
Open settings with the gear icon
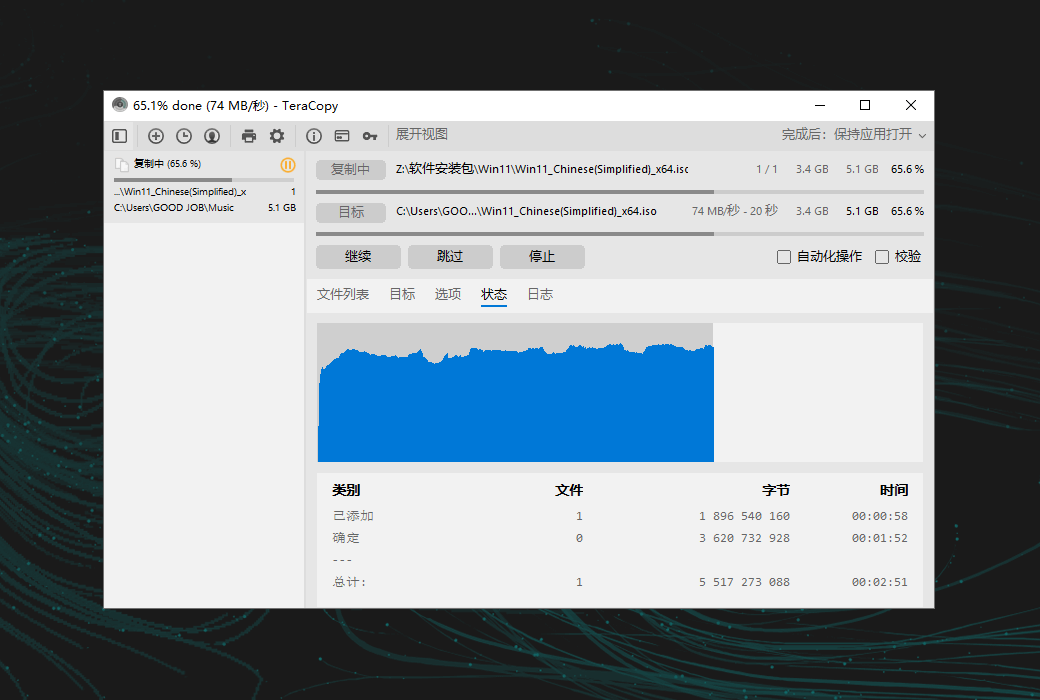point(277,136)
